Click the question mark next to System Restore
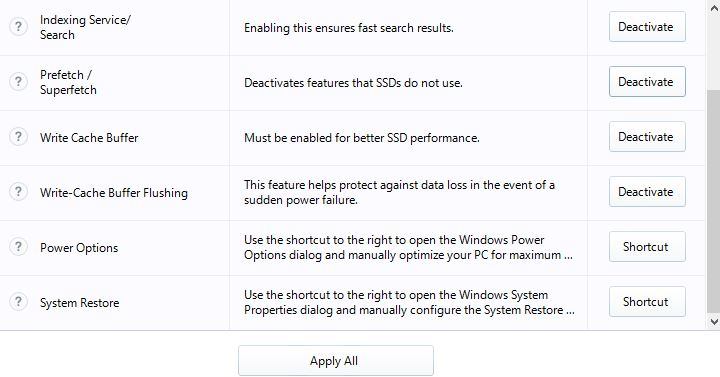The image size is (720, 377). click(18, 302)
